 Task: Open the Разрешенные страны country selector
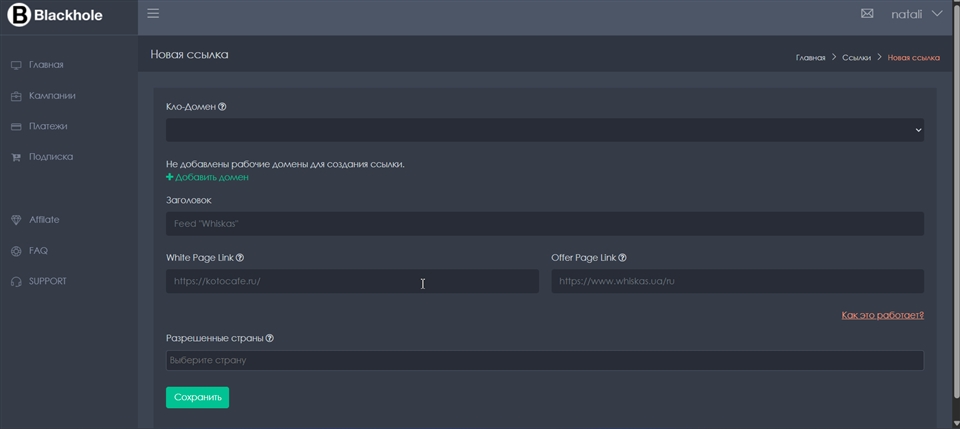(x=544, y=360)
